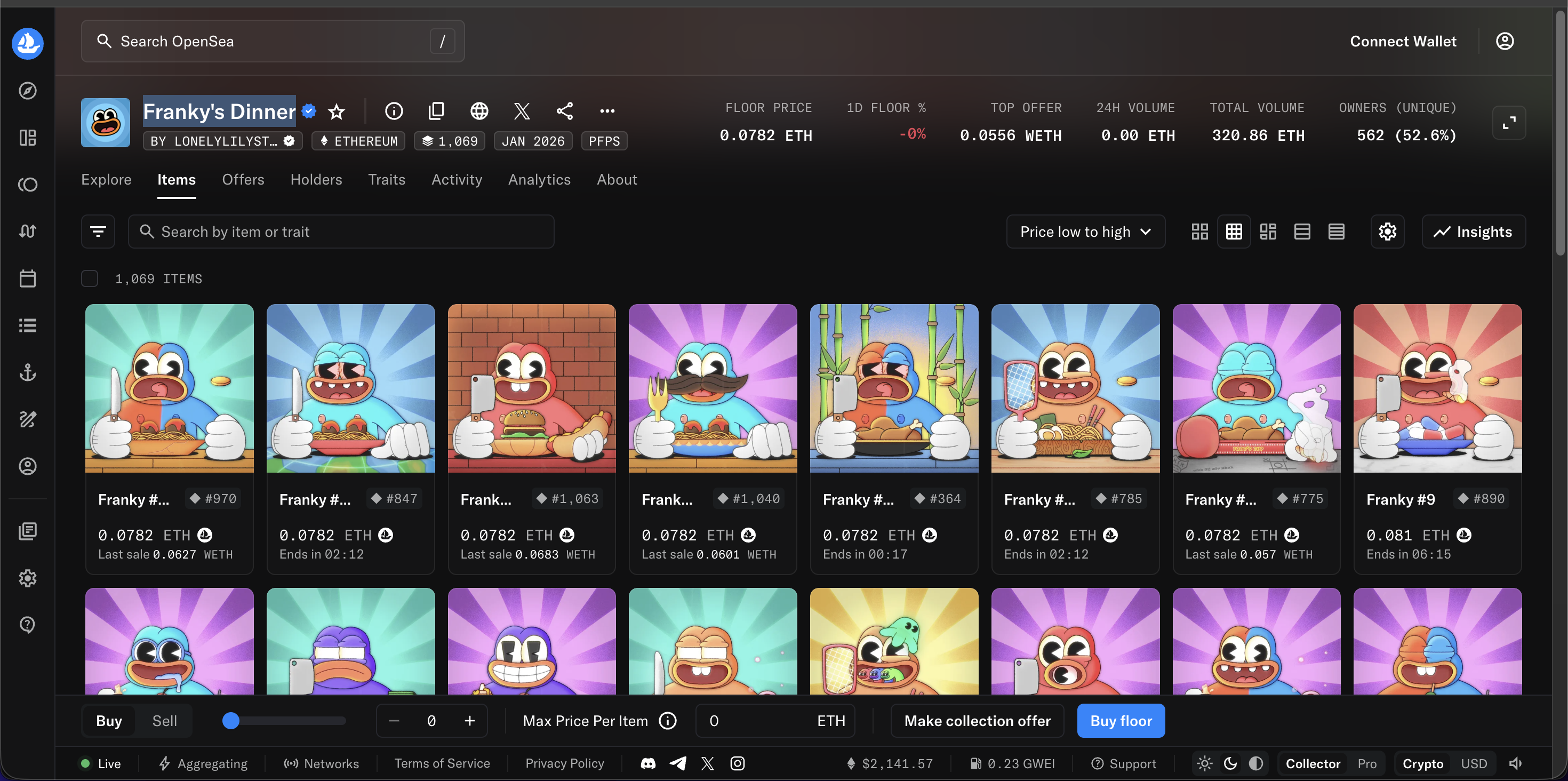This screenshot has width=1568, height=781.
Task: Open the items view settings gear
Action: (x=1387, y=232)
